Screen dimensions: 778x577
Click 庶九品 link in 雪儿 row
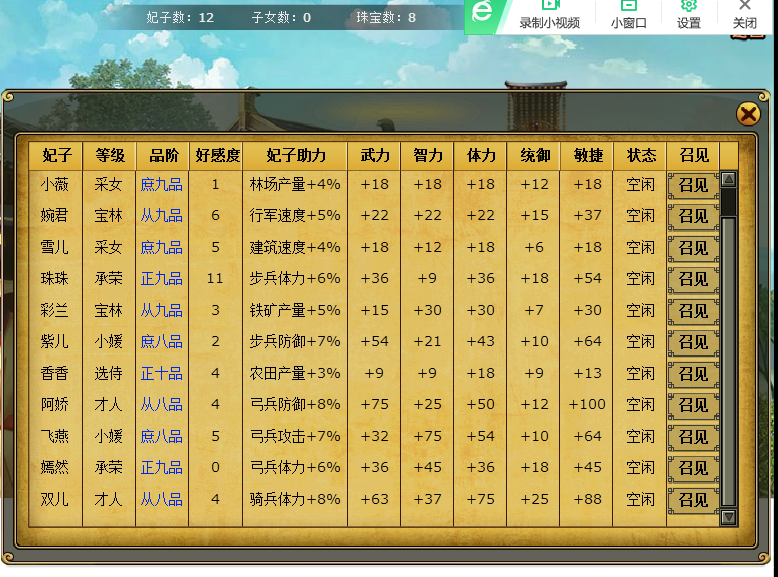coord(161,247)
